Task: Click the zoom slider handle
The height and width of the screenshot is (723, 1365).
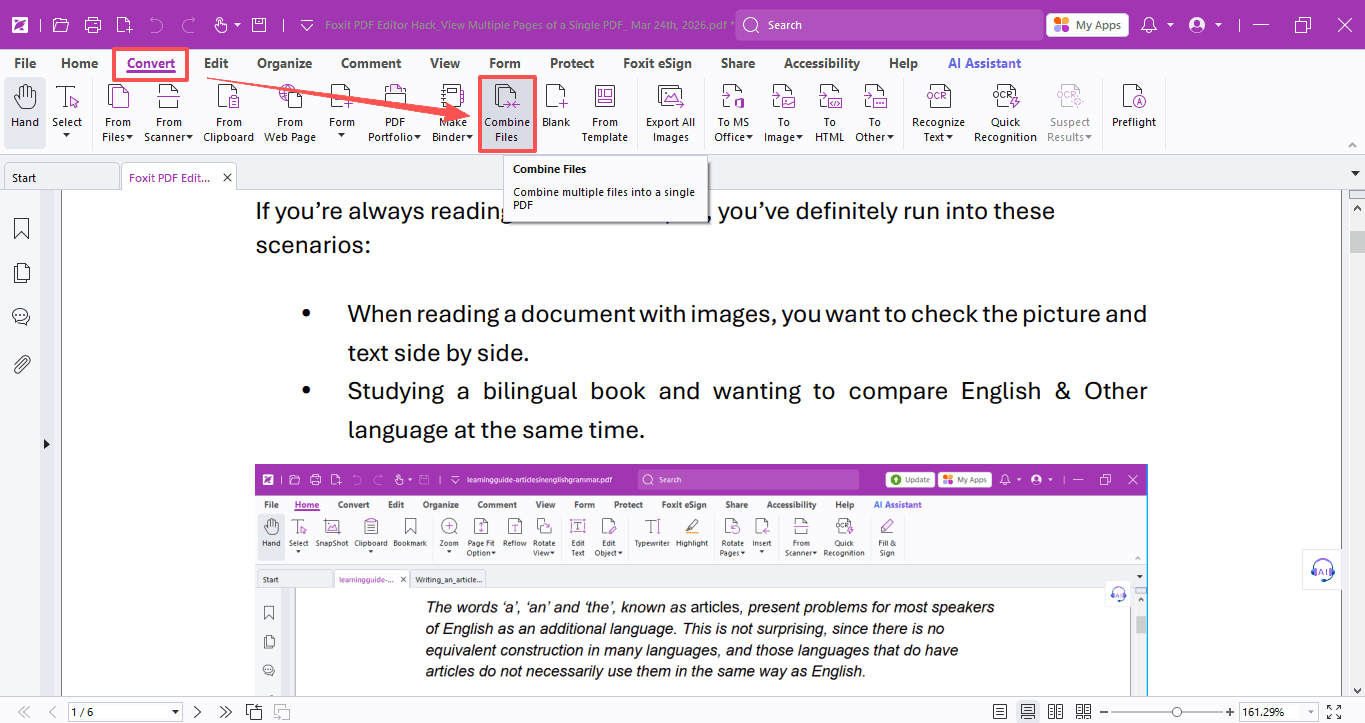Action: click(x=1177, y=712)
